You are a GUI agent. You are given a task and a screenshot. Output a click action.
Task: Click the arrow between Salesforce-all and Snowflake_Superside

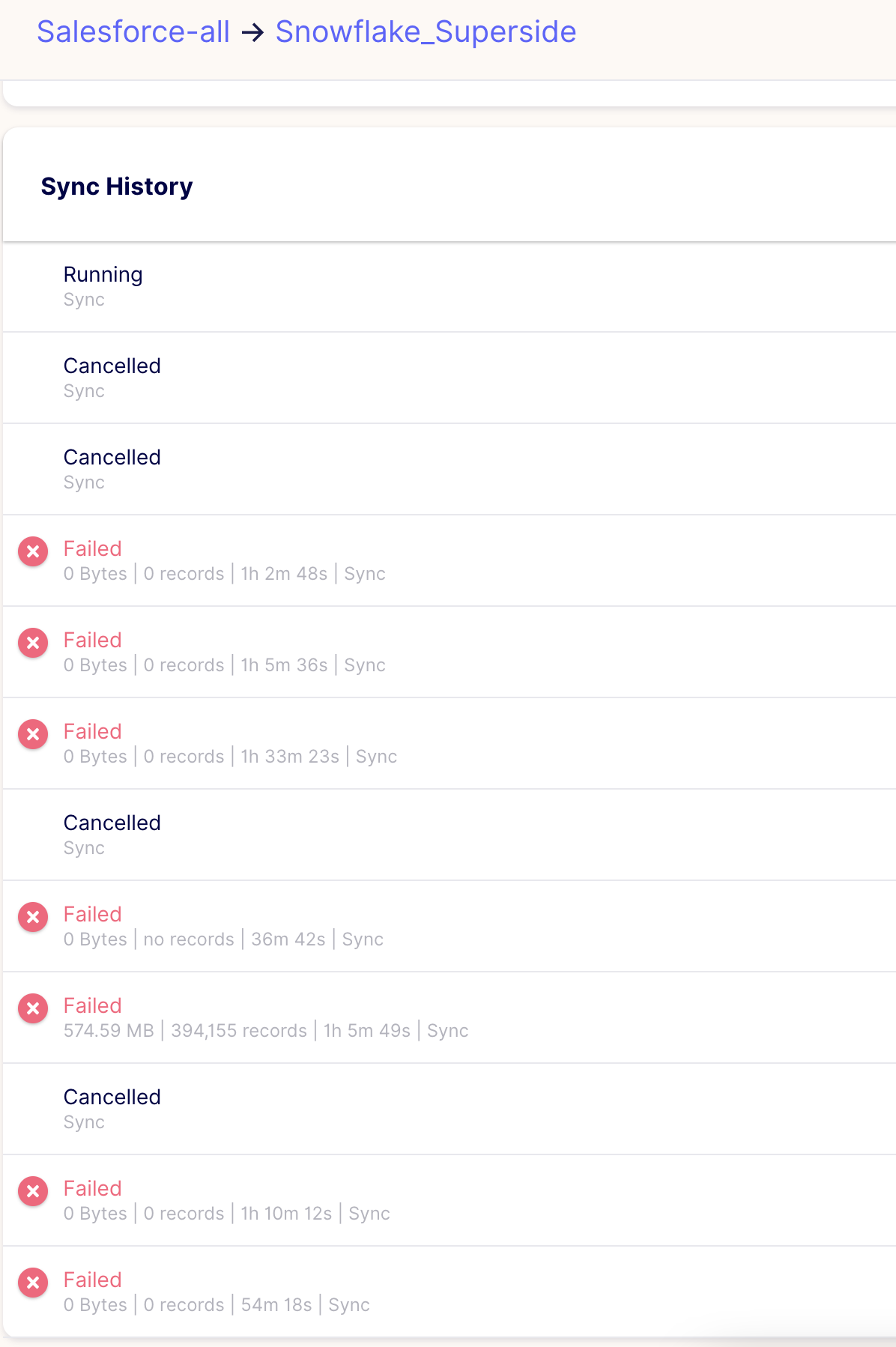point(255,31)
